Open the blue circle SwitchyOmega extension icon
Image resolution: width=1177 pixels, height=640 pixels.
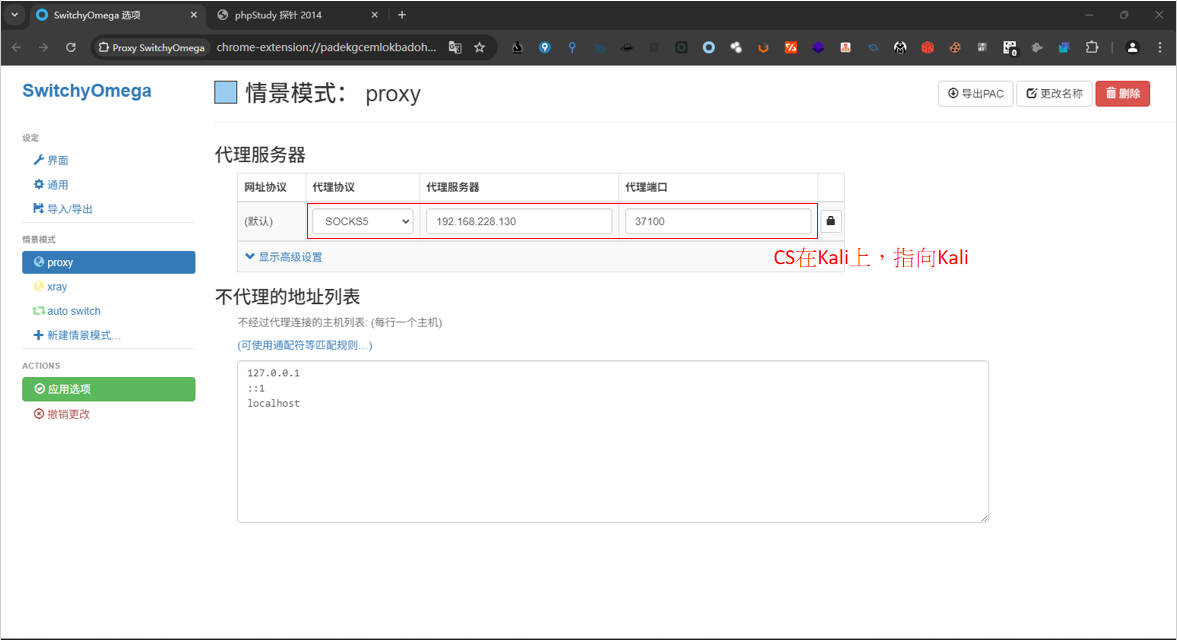point(709,47)
